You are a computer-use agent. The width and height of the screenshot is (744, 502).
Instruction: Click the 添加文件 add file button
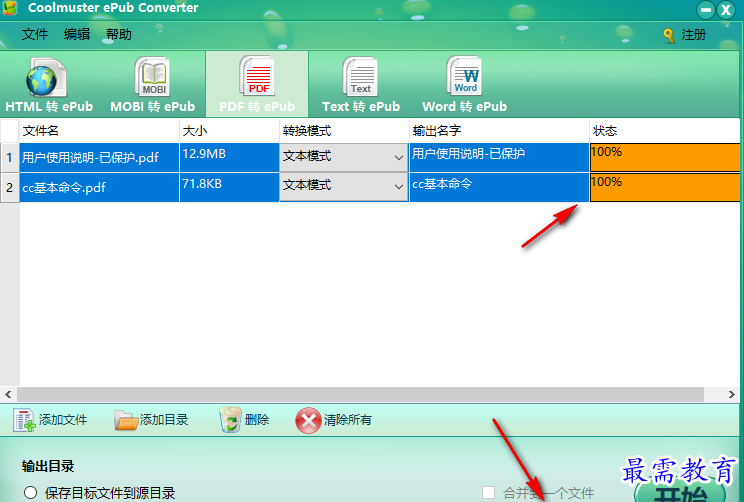[50, 420]
